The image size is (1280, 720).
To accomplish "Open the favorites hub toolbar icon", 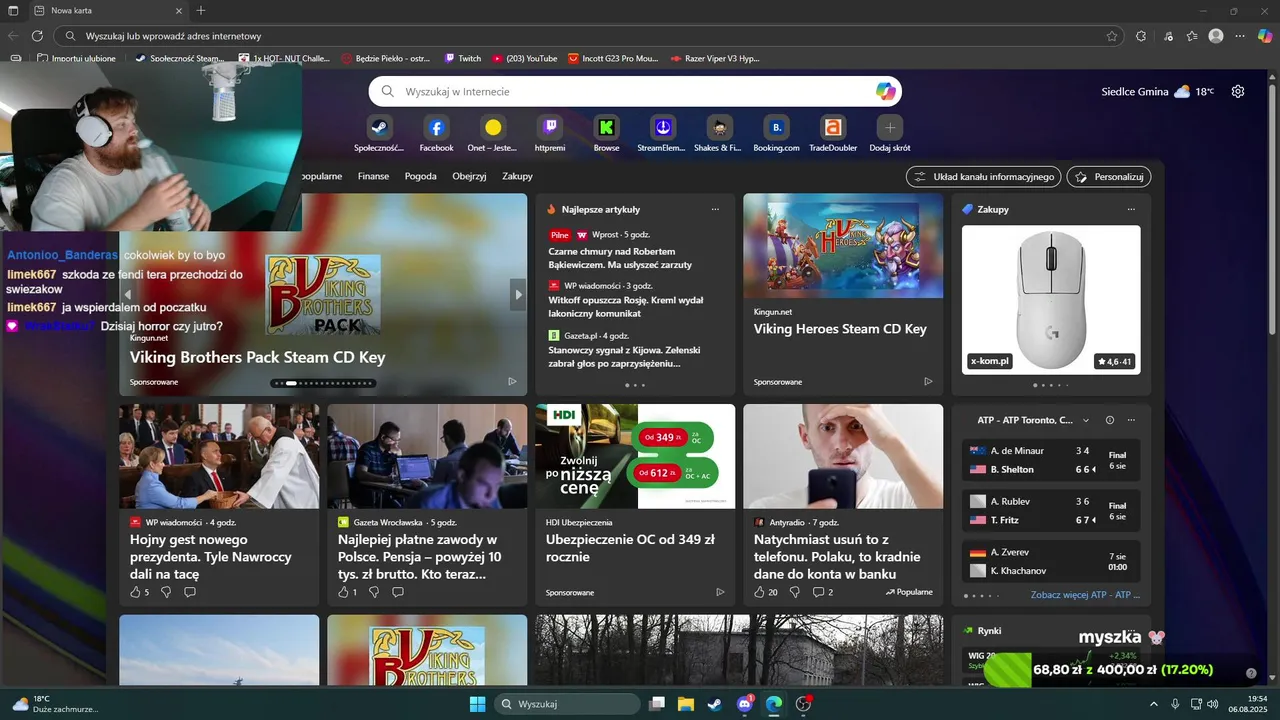I will [1192, 36].
